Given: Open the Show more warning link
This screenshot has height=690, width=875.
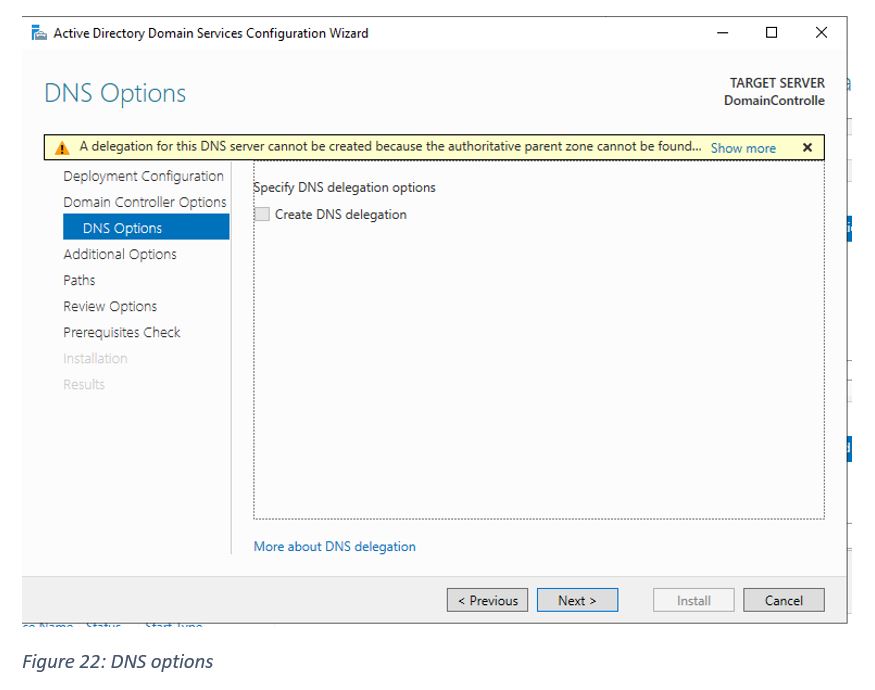Looking at the screenshot, I should click(742, 148).
